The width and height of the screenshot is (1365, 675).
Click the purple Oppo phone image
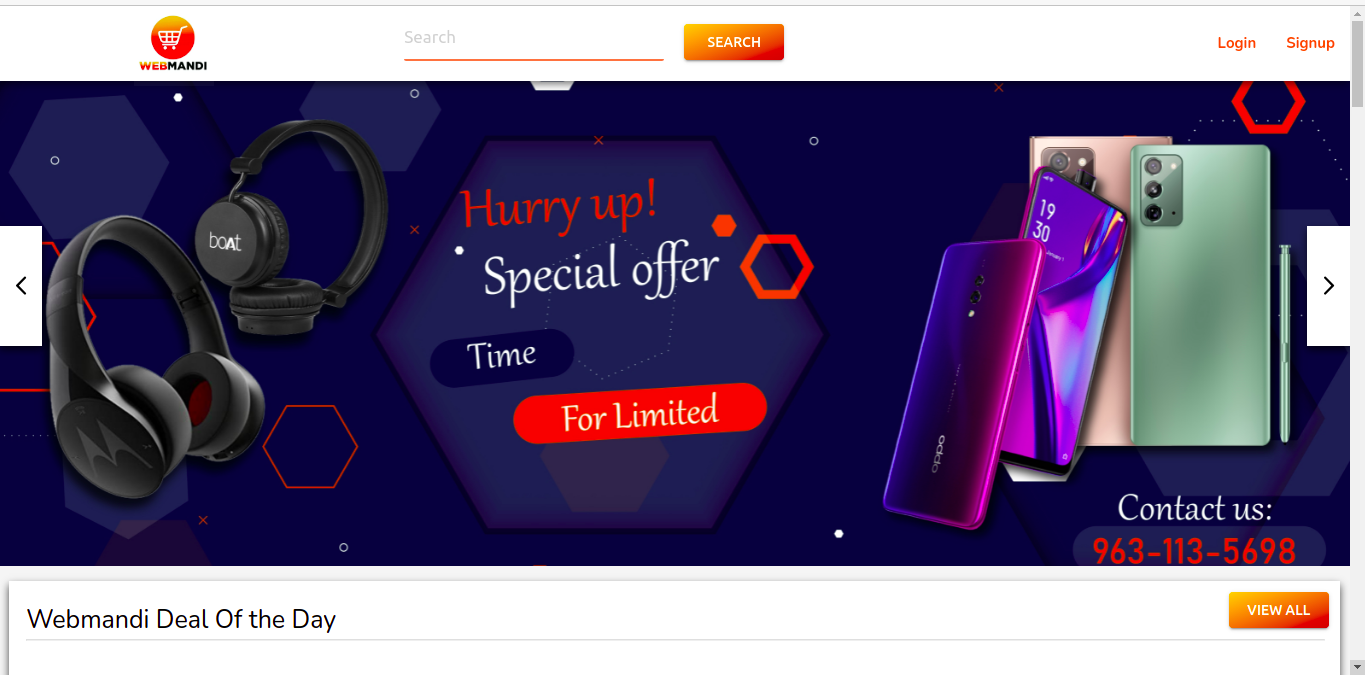tap(960, 385)
